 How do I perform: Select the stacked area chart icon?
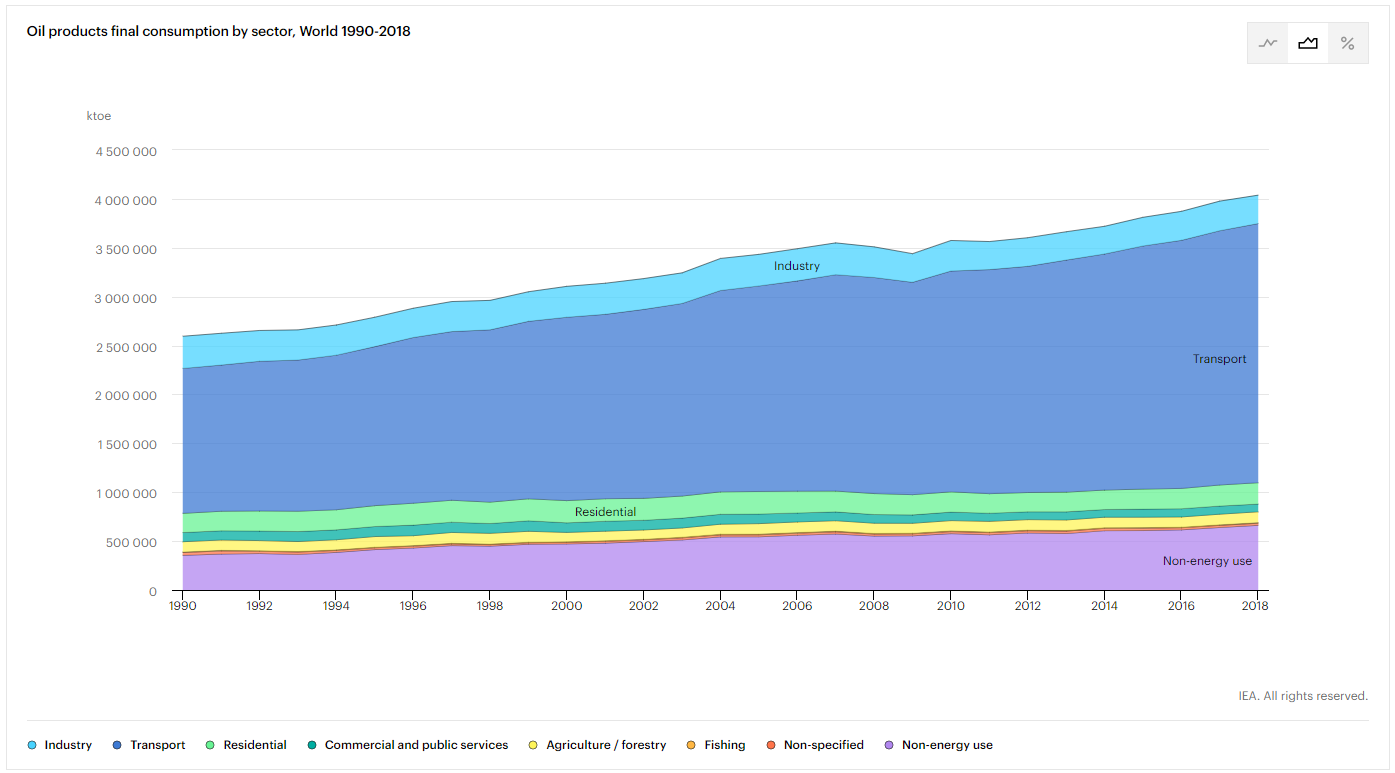coord(1308,43)
